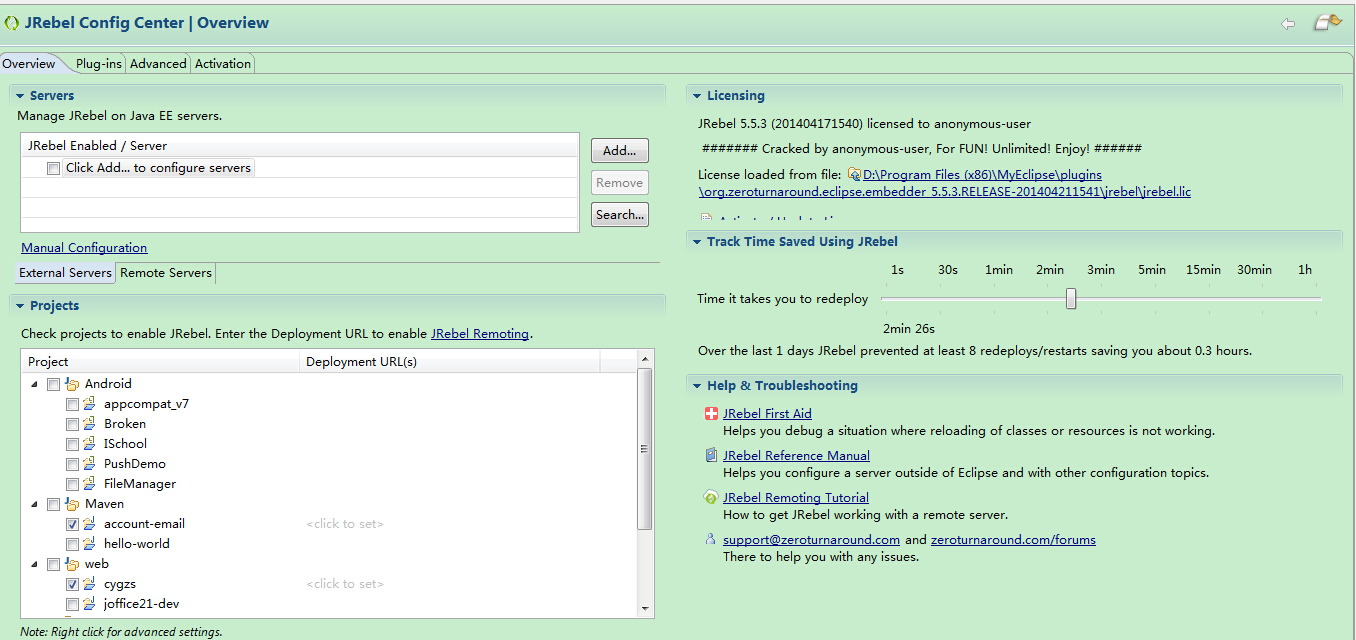Open the zeroturnaround.com/forums link
The height and width of the screenshot is (640, 1356).
(x=1013, y=540)
